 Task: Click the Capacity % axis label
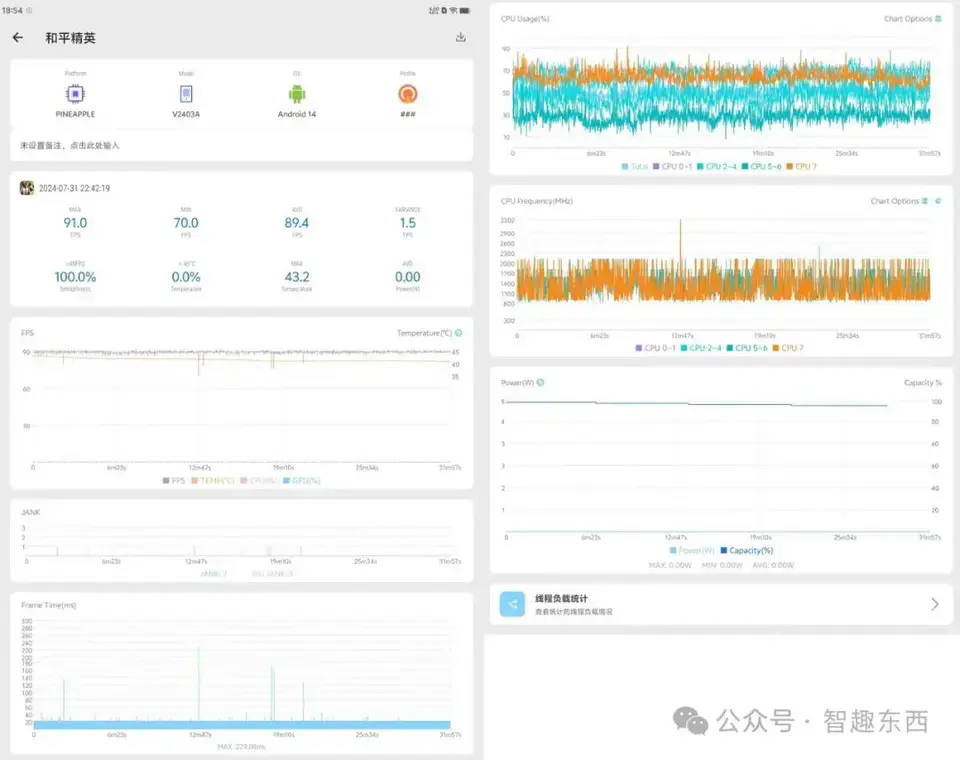923,383
